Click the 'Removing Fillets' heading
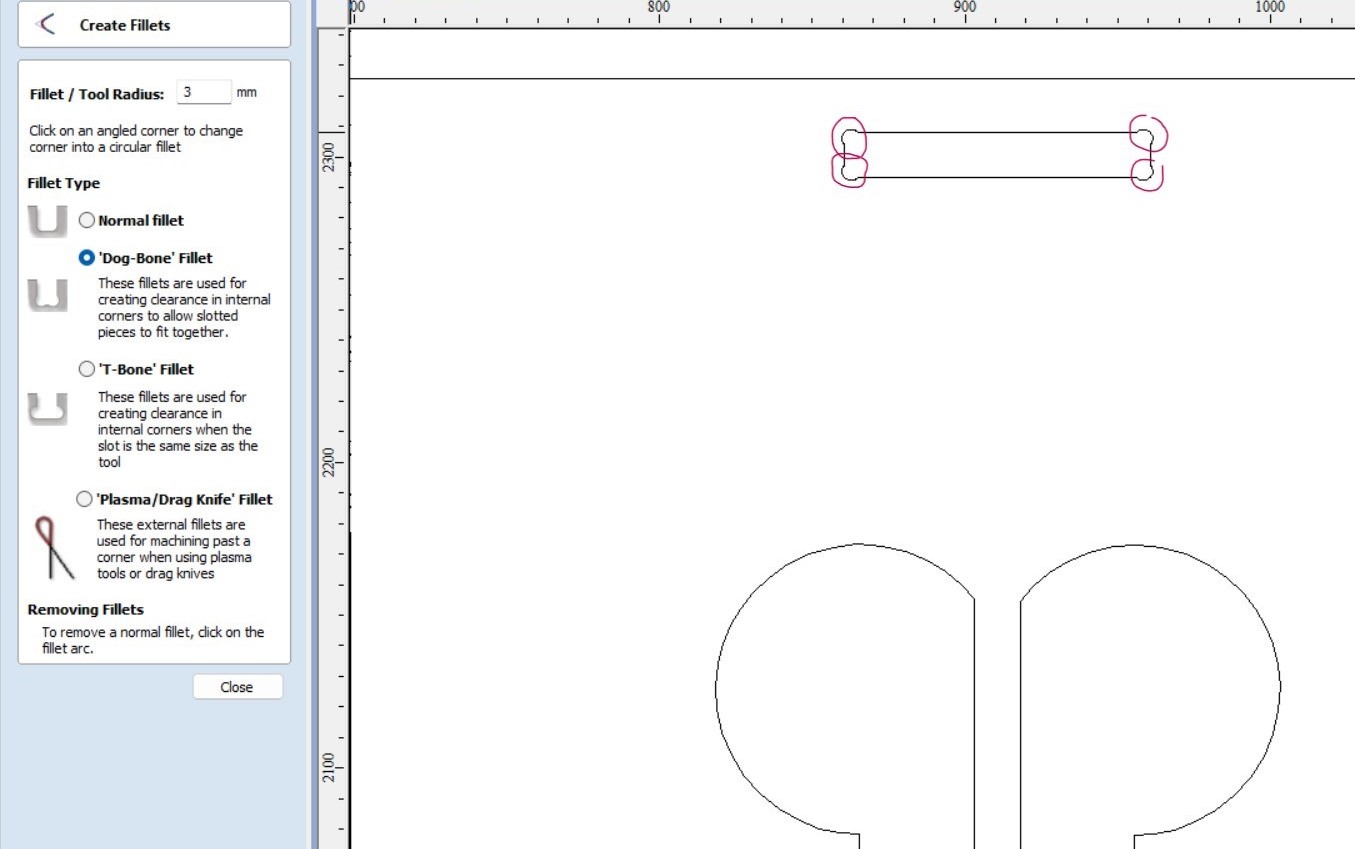The height and width of the screenshot is (849, 1355). click(x=86, y=609)
